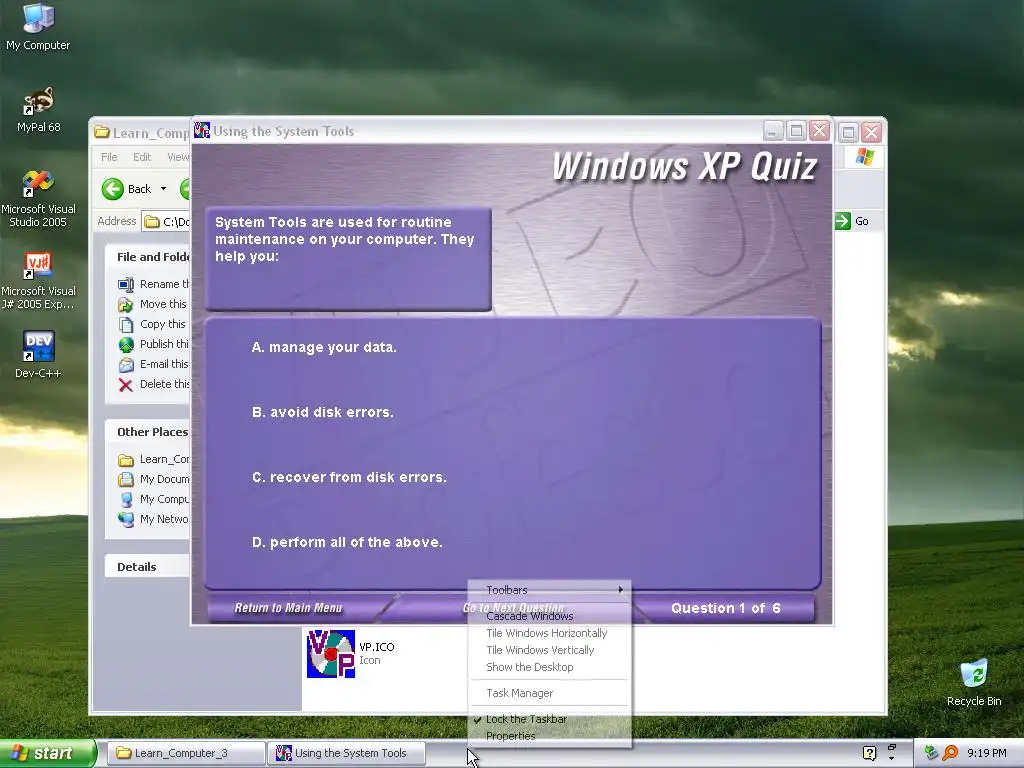The height and width of the screenshot is (768, 1024).
Task: Click orange magnifier system tray icon
Action: coord(950,754)
